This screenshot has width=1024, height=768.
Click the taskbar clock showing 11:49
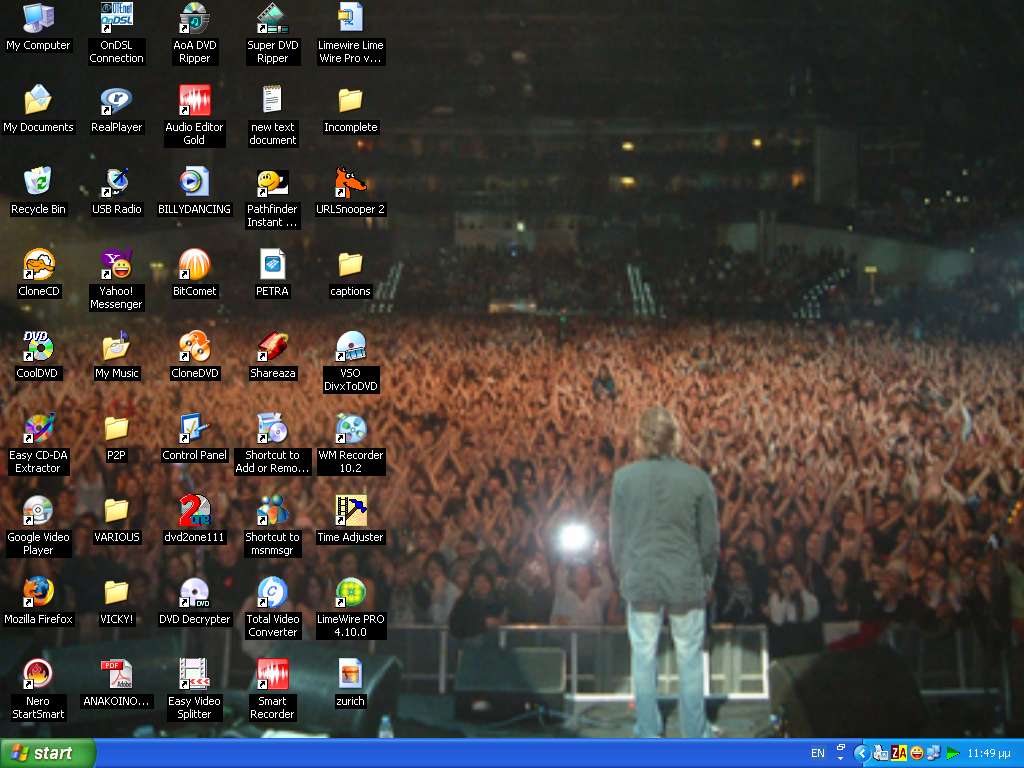988,753
